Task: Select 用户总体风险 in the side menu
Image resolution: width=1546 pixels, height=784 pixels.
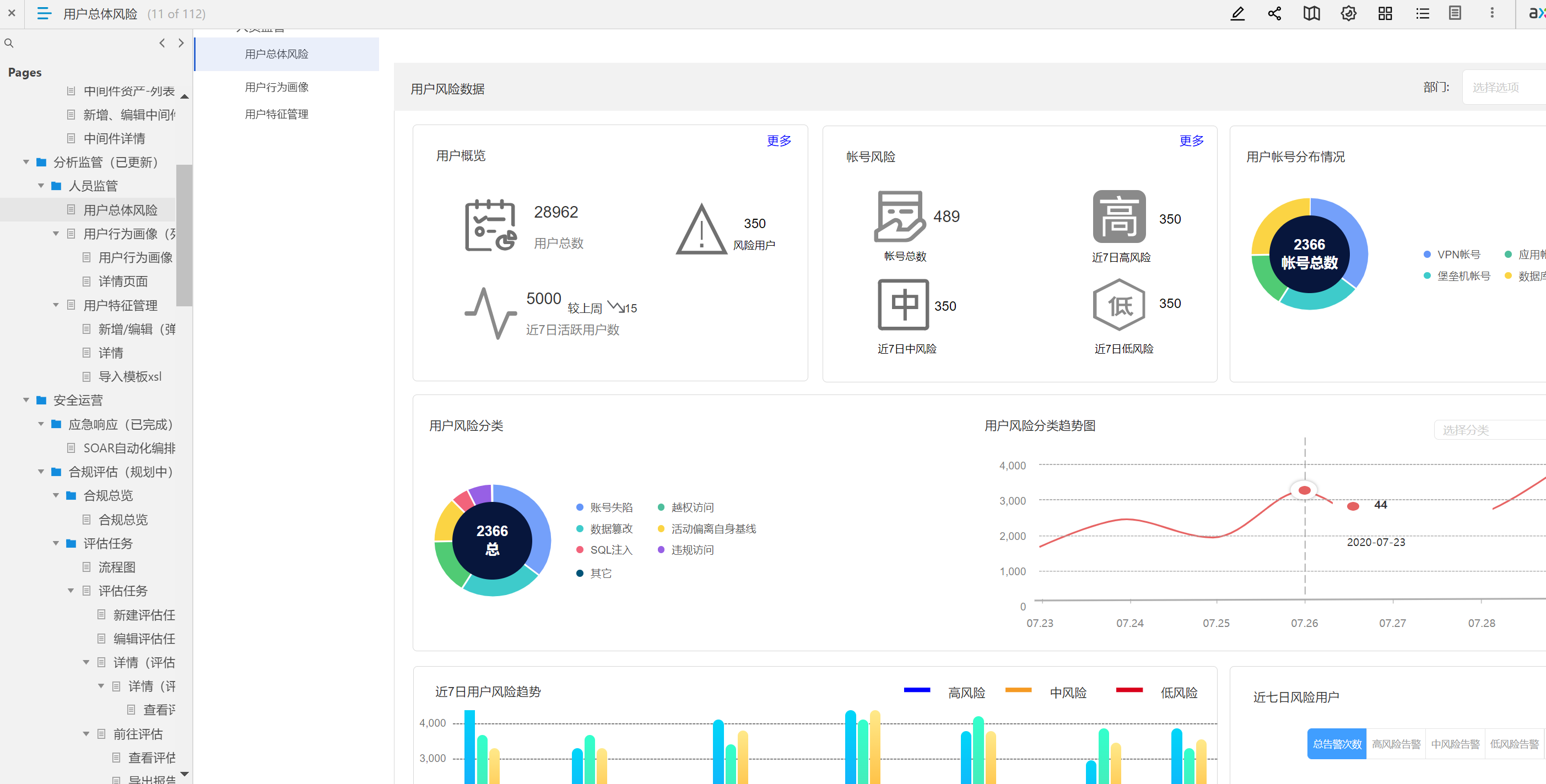Action: [287, 54]
